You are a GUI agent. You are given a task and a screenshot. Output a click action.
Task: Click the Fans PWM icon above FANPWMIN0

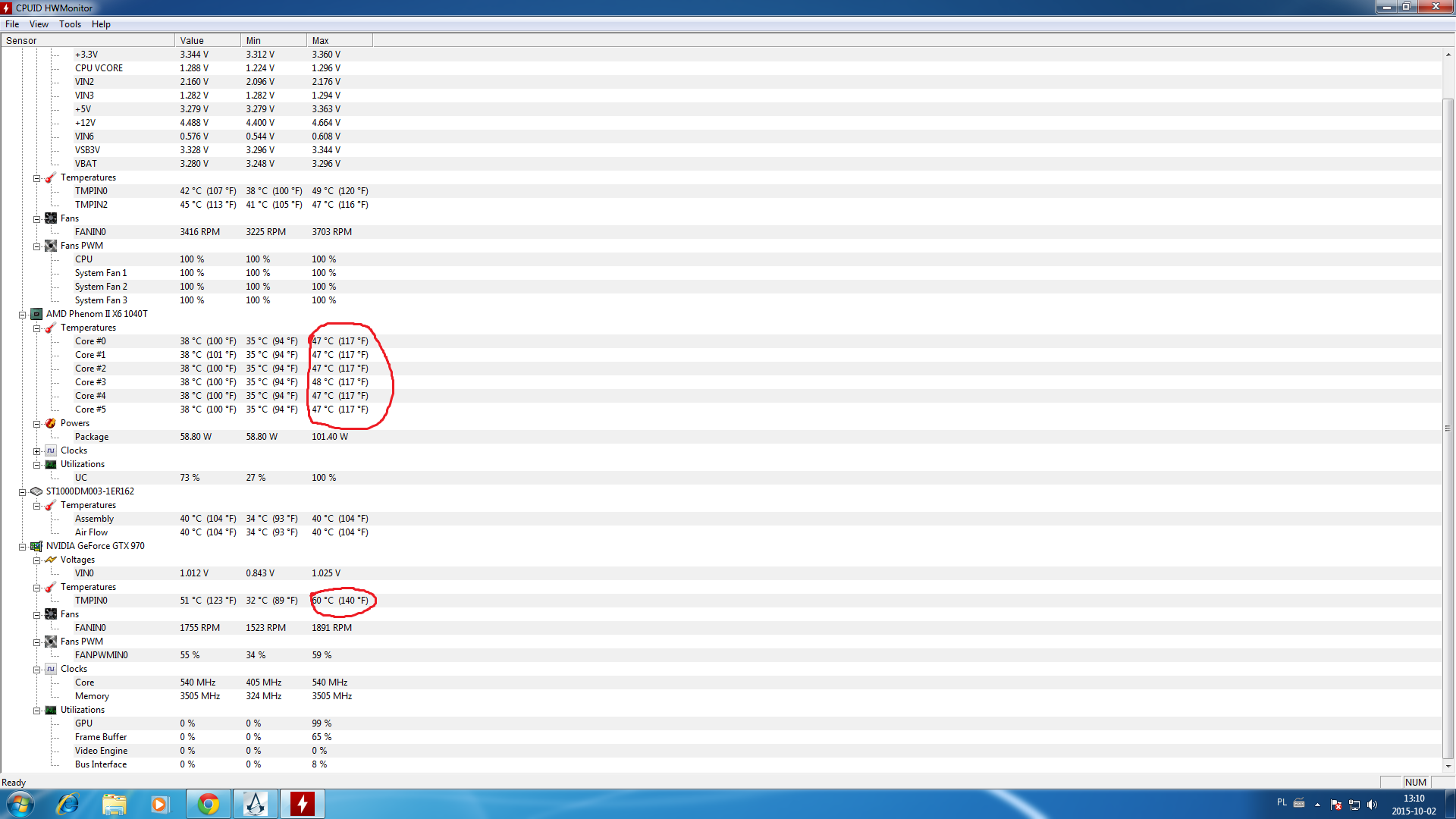[51, 642]
